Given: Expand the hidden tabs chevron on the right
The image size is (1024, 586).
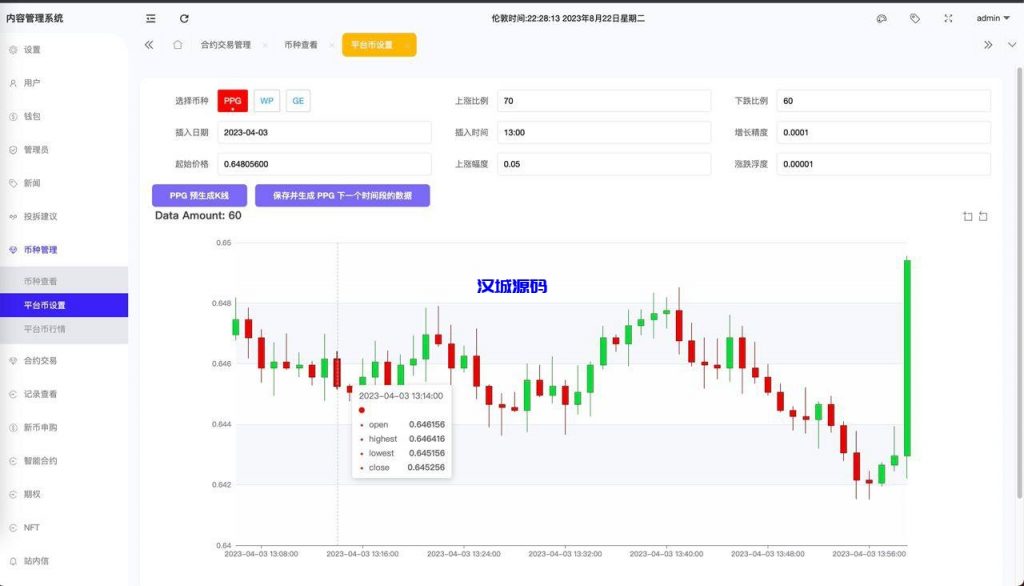Looking at the screenshot, I should (988, 44).
